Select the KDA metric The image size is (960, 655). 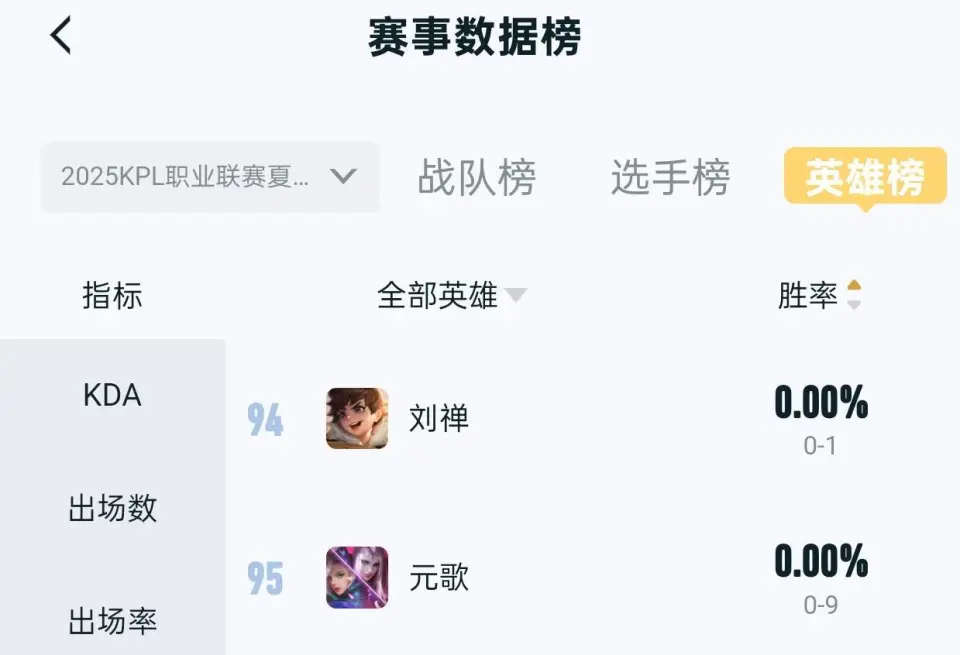coord(112,395)
